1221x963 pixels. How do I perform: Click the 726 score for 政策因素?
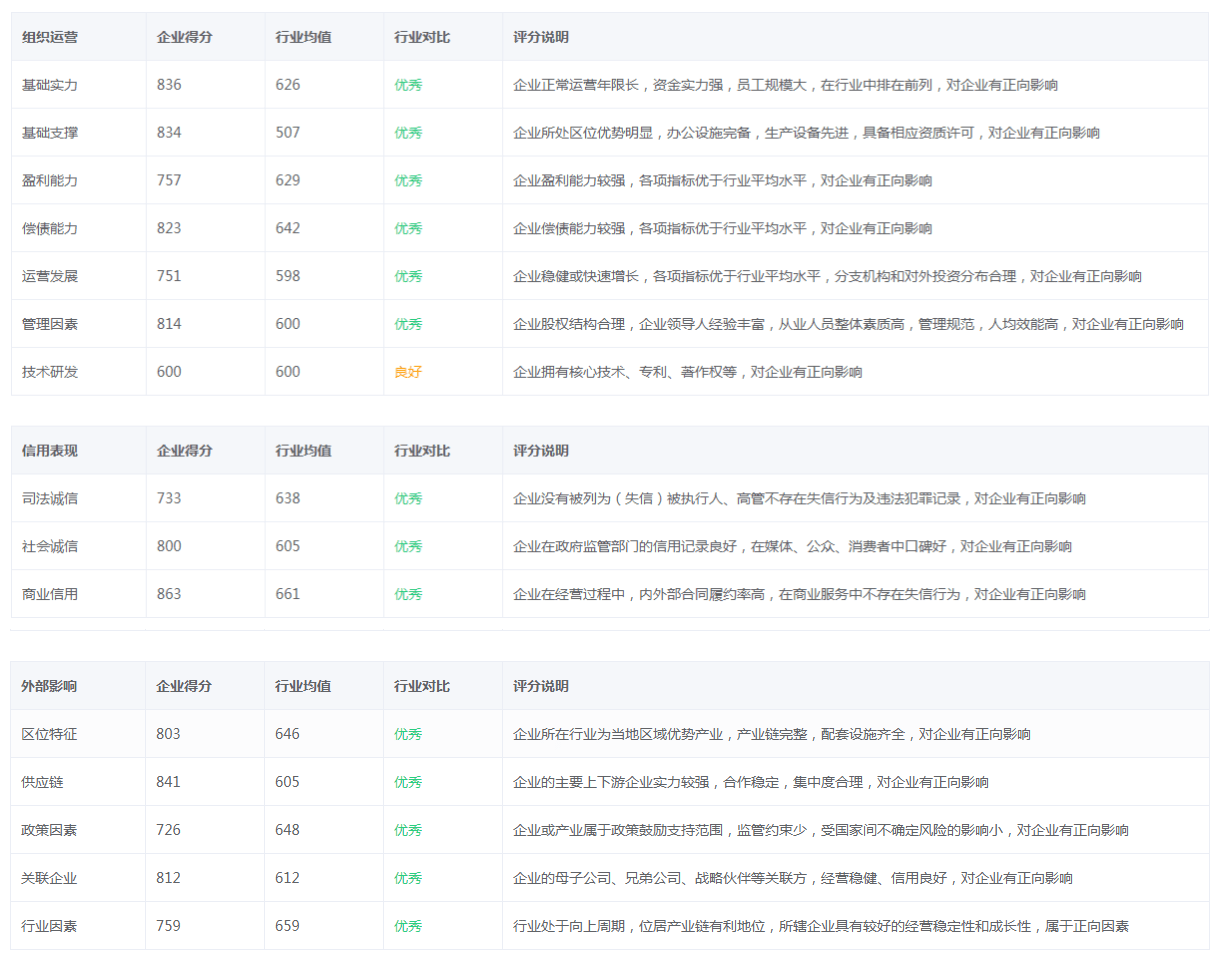point(168,831)
